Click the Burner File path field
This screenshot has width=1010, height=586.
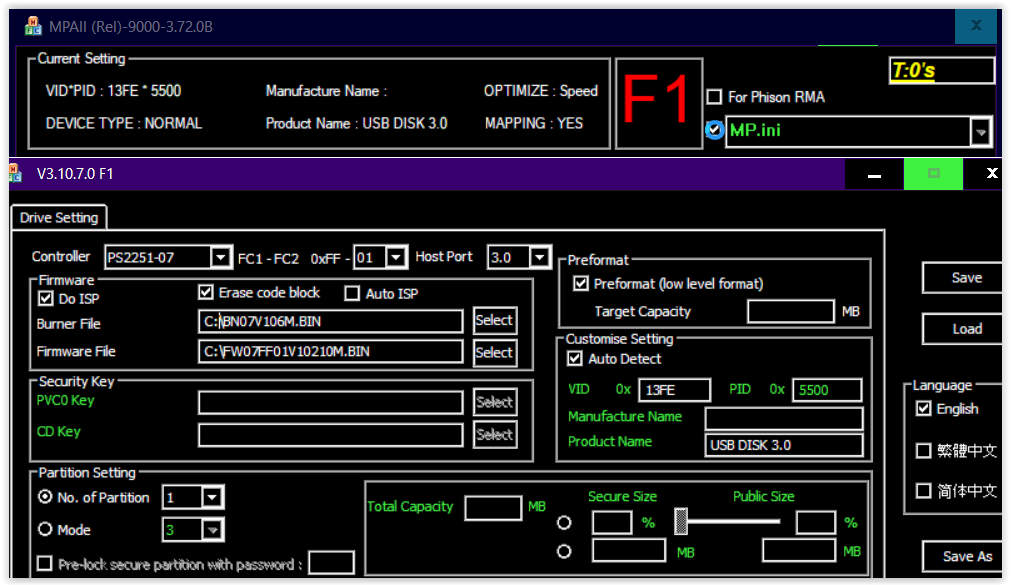coord(330,321)
